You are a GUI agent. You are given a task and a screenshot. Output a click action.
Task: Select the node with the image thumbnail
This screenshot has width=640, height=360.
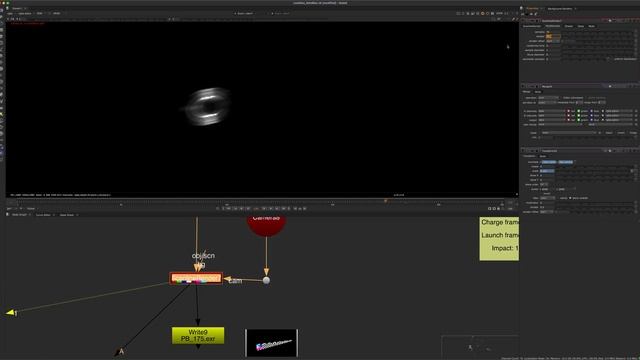(x=271, y=343)
